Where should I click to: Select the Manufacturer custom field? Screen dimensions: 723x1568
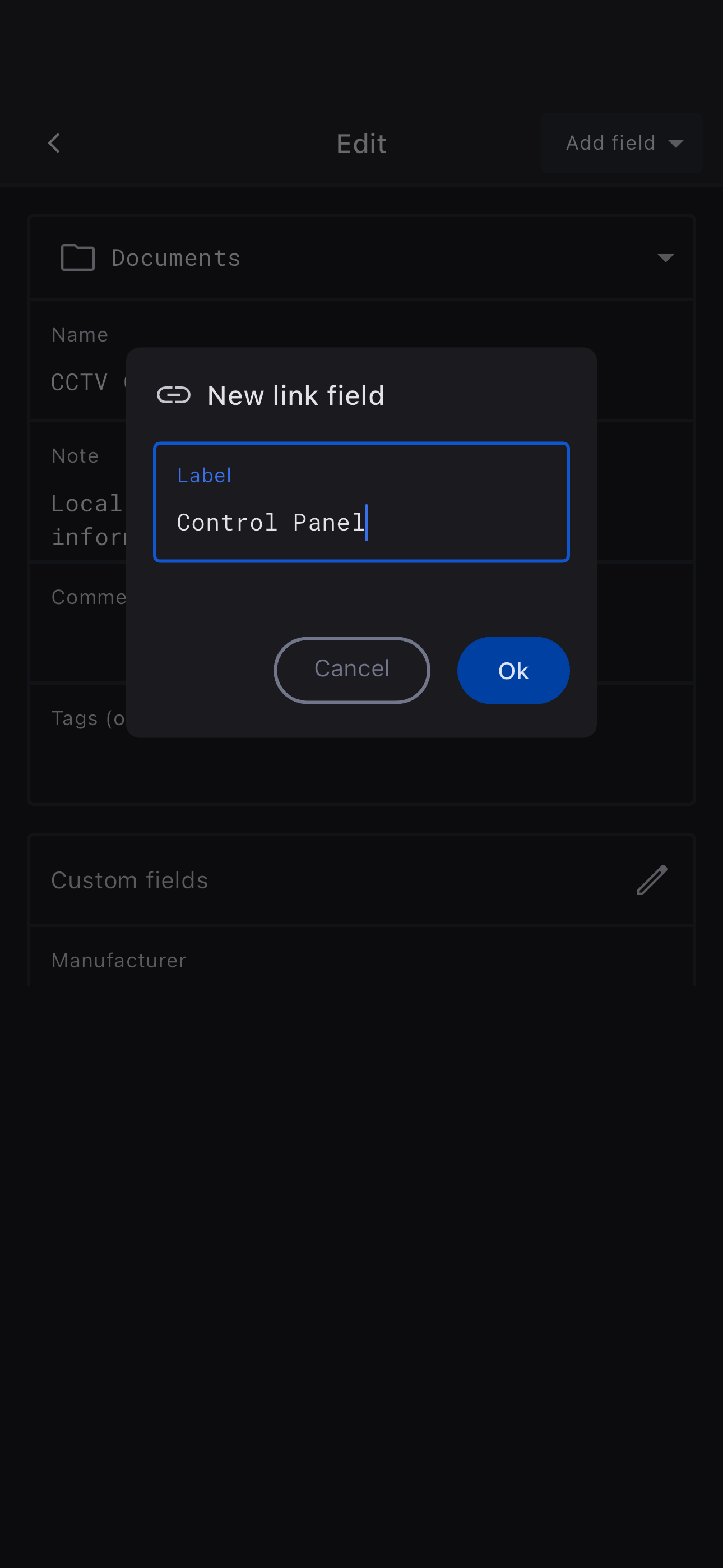119,961
